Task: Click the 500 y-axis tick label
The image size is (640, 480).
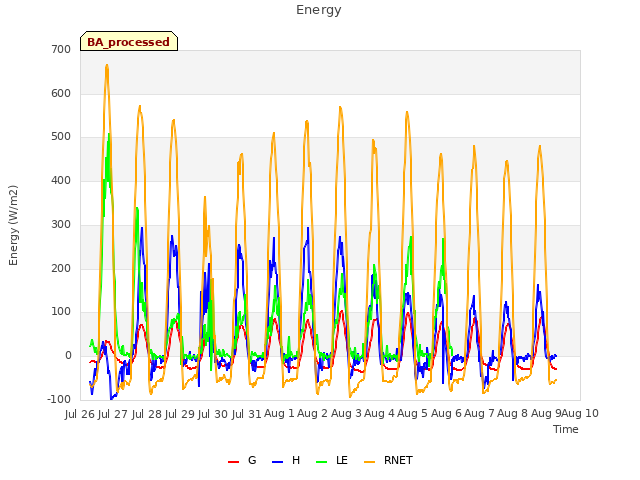Action: pyautogui.click(x=61, y=137)
